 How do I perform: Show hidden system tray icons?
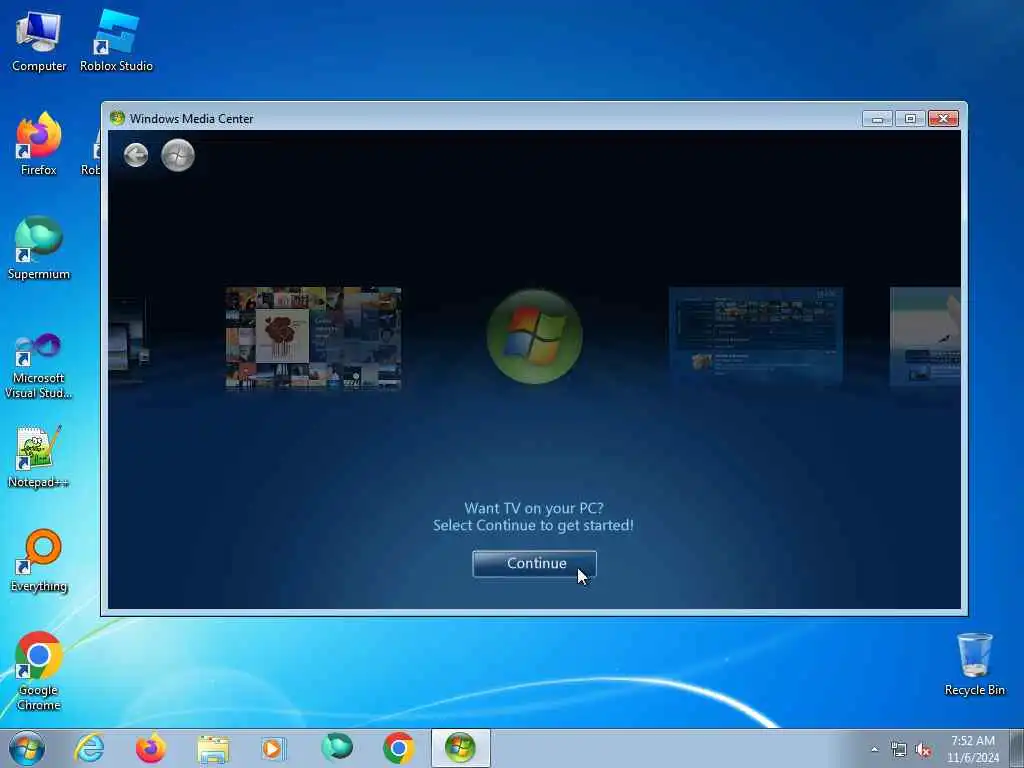click(874, 749)
